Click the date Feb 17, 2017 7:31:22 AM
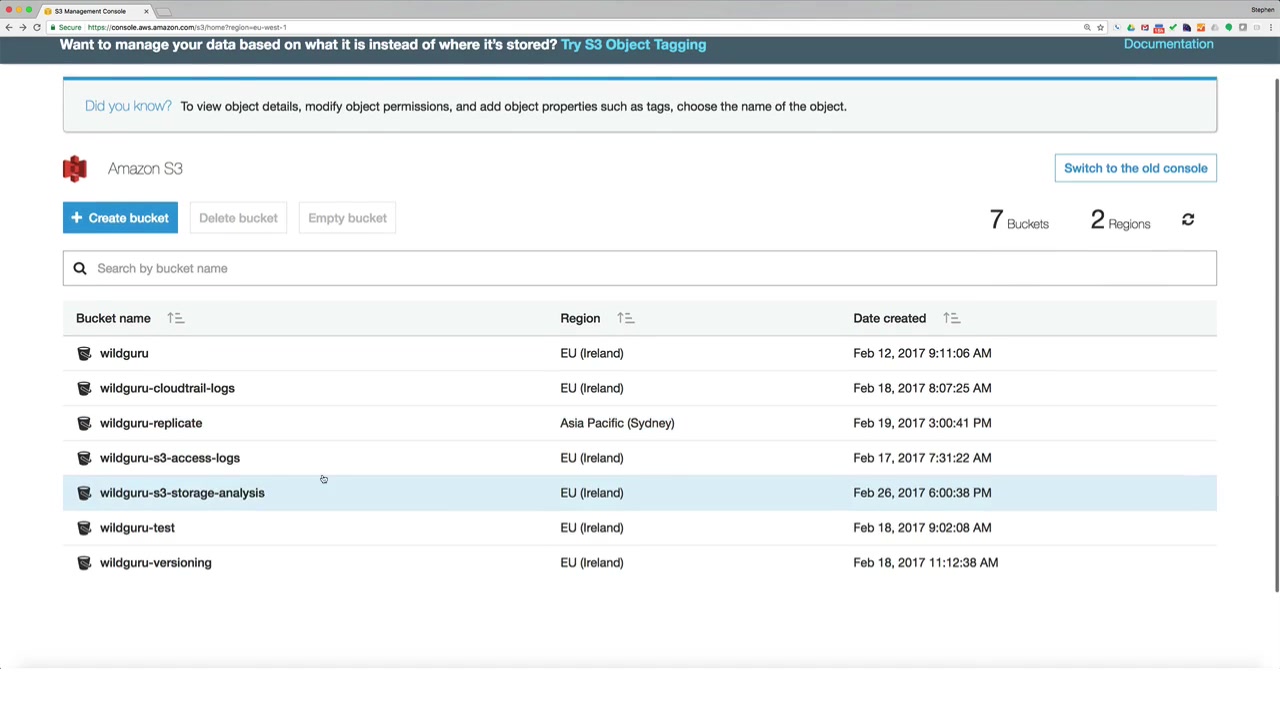Viewport: 1280px width, 720px height. point(922,458)
